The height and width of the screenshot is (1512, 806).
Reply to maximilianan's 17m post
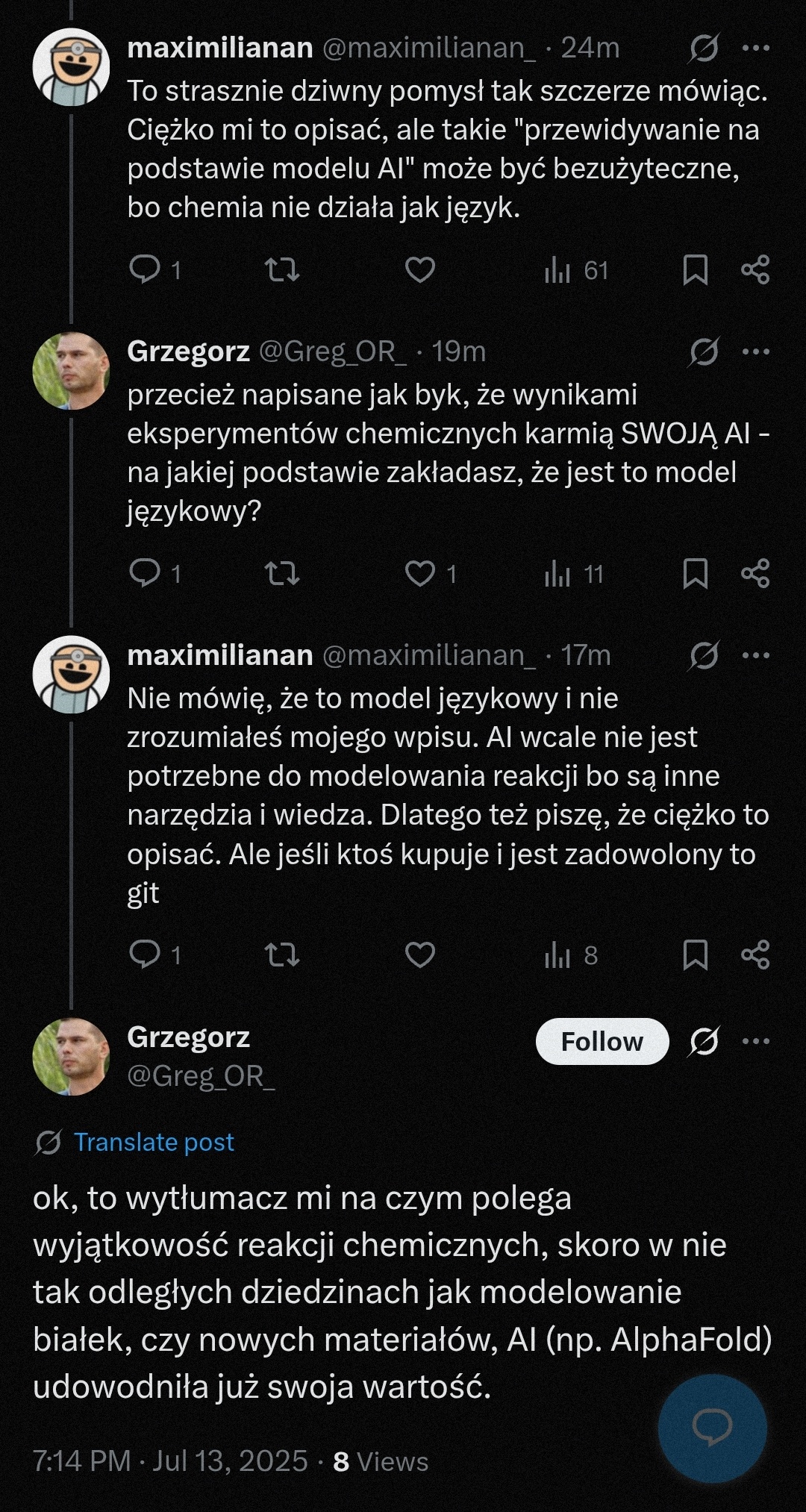pos(145,954)
